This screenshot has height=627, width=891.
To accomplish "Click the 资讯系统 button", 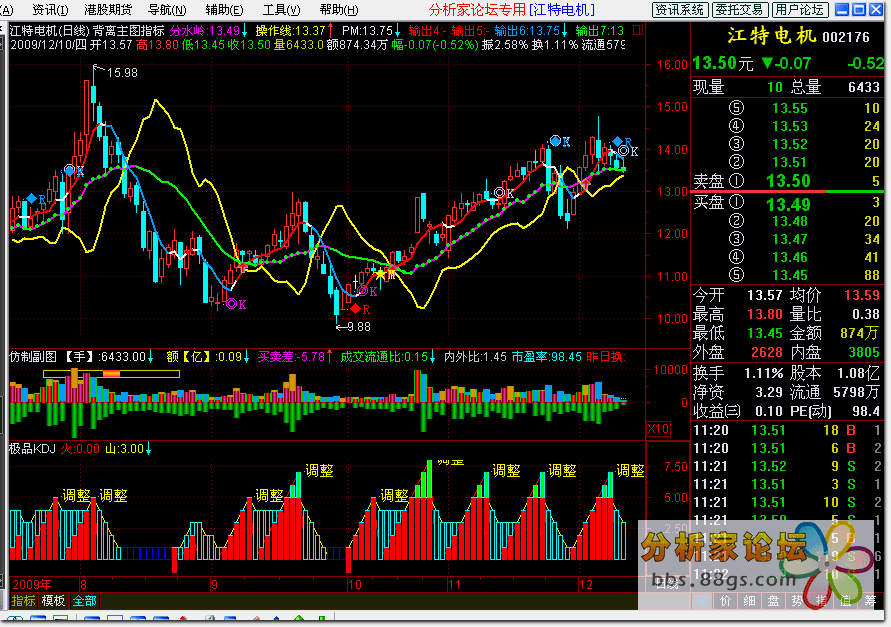I will (x=680, y=10).
